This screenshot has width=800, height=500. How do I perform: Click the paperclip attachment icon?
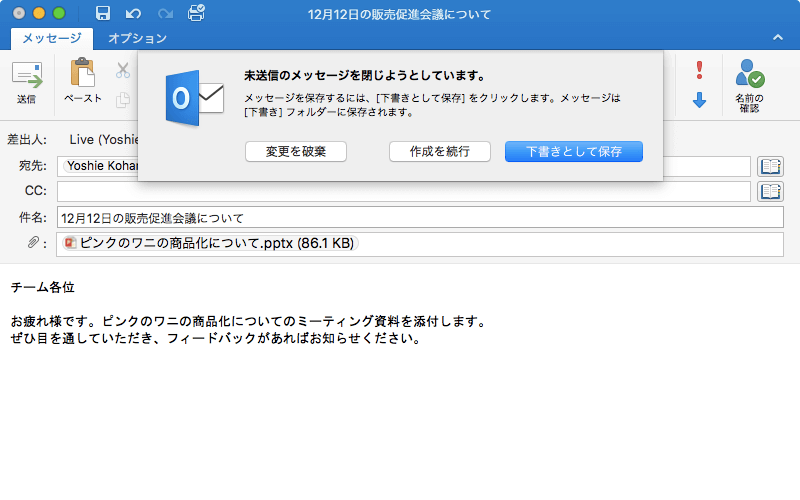click(x=33, y=242)
